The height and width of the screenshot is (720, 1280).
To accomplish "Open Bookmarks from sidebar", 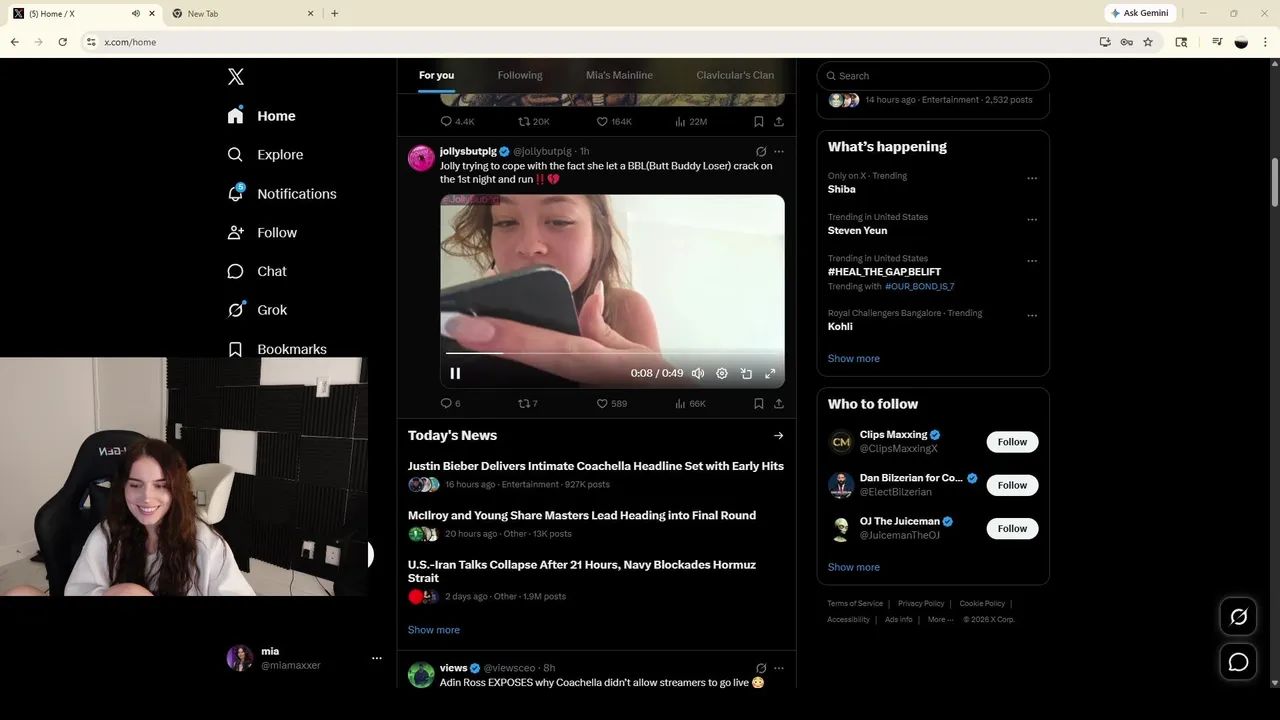I will click(277, 349).
